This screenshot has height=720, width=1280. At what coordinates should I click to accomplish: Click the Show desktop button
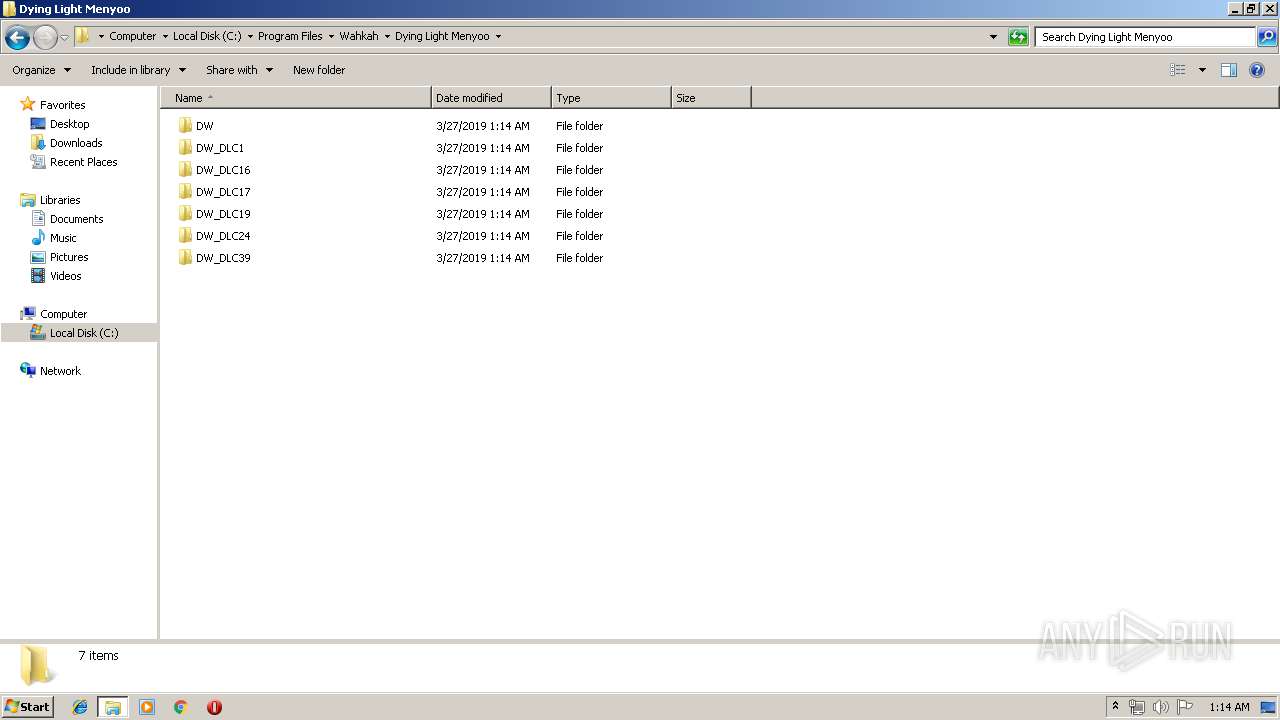click(1268, 707)
